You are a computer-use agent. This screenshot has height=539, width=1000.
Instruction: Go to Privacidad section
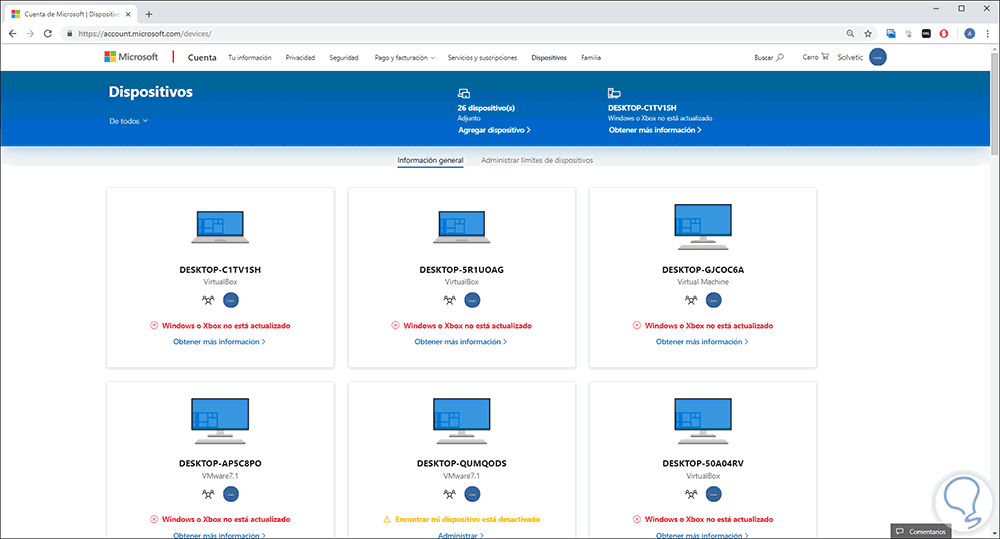coord(300,57)
